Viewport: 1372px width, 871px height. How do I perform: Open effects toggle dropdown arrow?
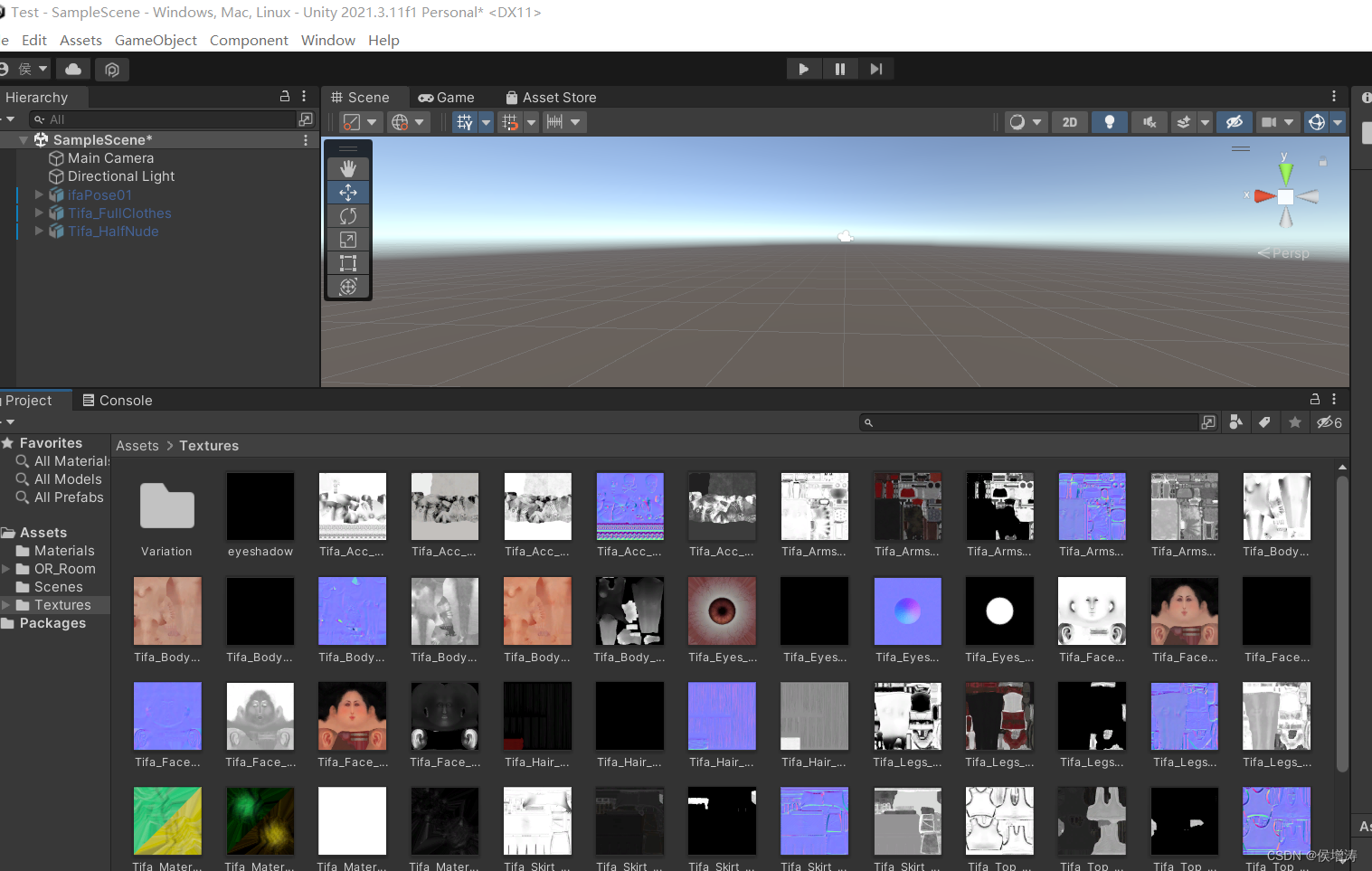tap(1205, 122)
